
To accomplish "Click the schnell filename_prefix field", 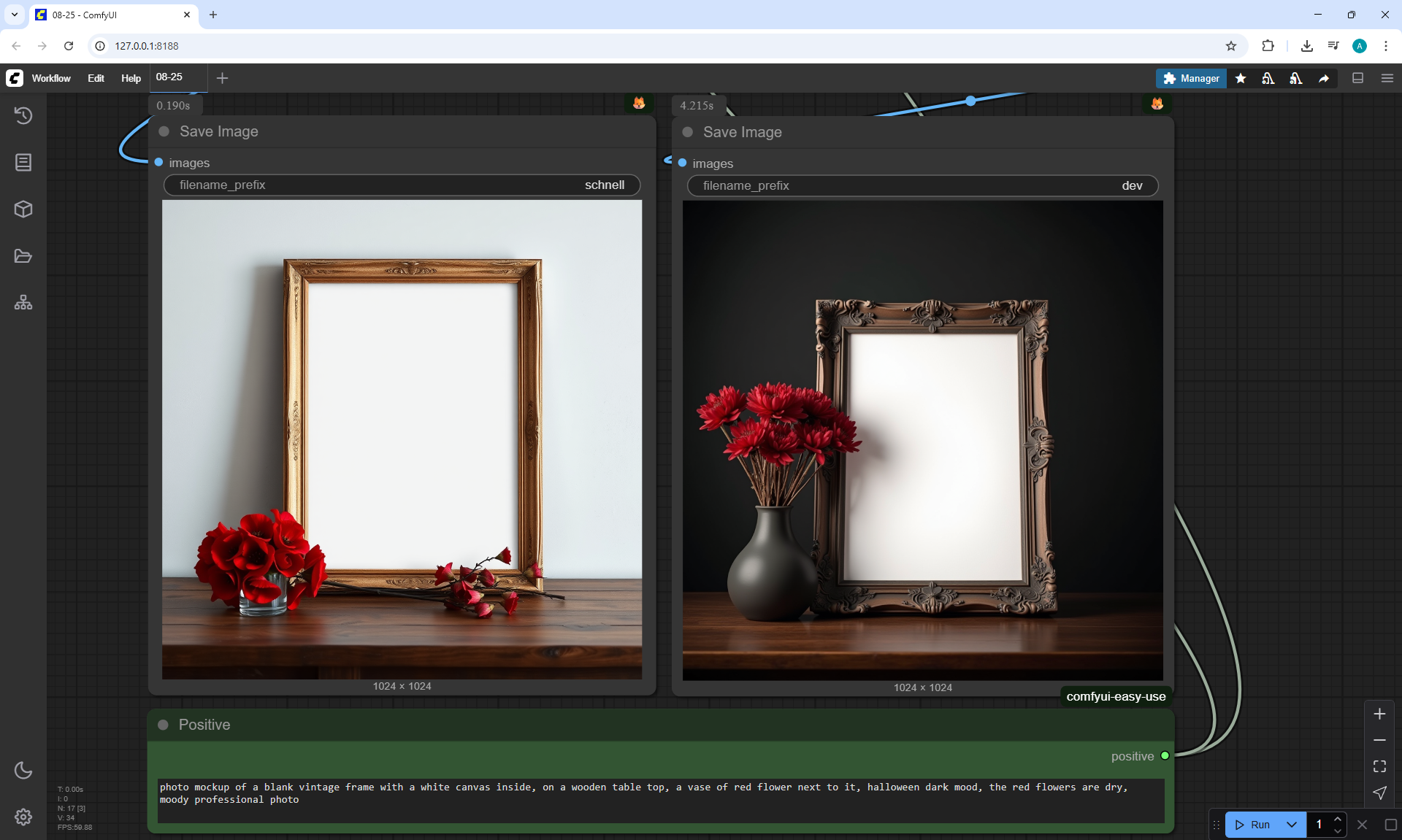I will (x=402, y=185).
